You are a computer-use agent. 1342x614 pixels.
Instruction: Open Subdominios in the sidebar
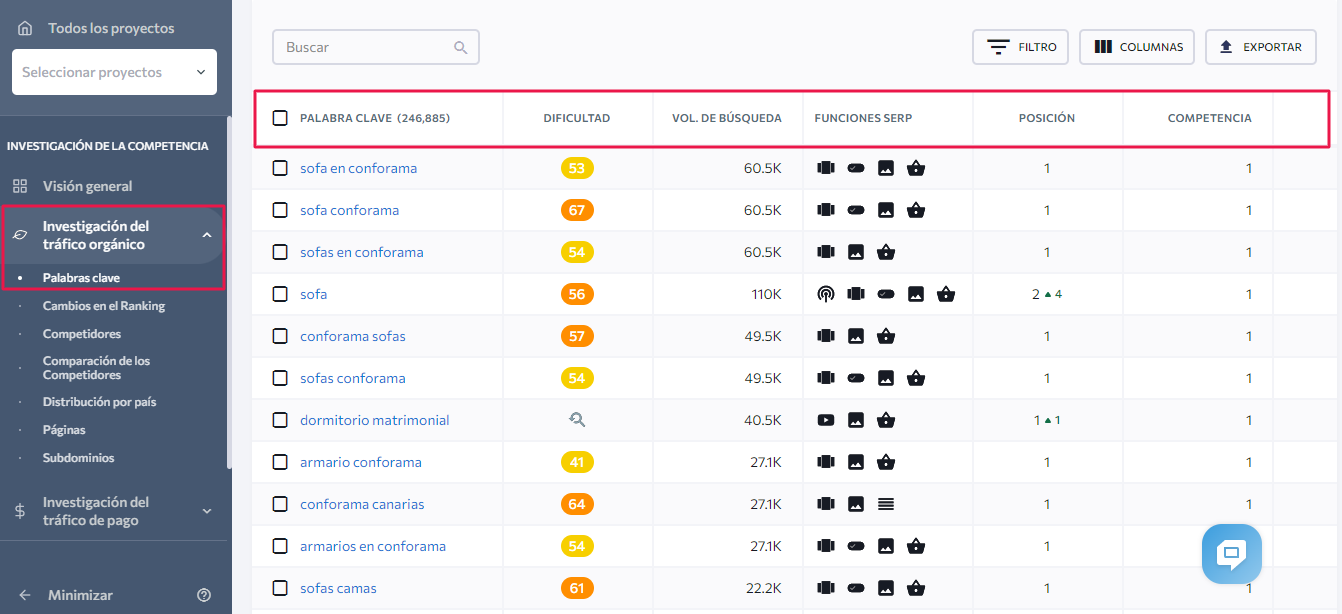(79, 458)
